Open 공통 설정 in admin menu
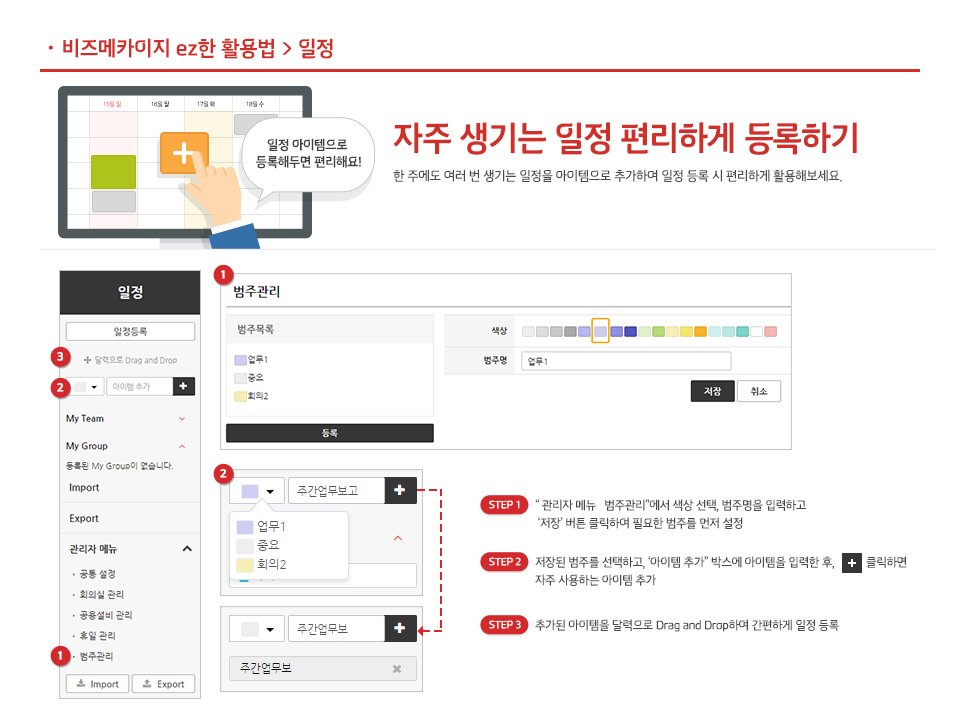The height and width of the screenshot is (720, 960). [97, 574]
